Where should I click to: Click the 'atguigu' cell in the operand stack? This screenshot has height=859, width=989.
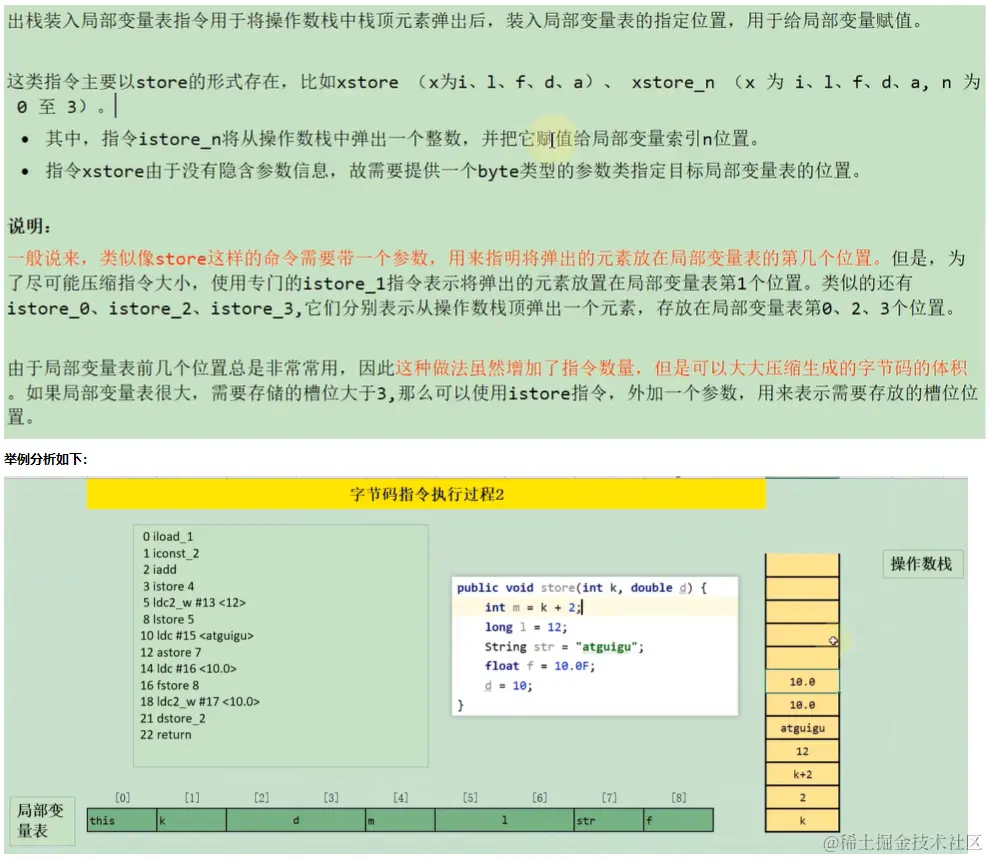(x=802, y=728)
